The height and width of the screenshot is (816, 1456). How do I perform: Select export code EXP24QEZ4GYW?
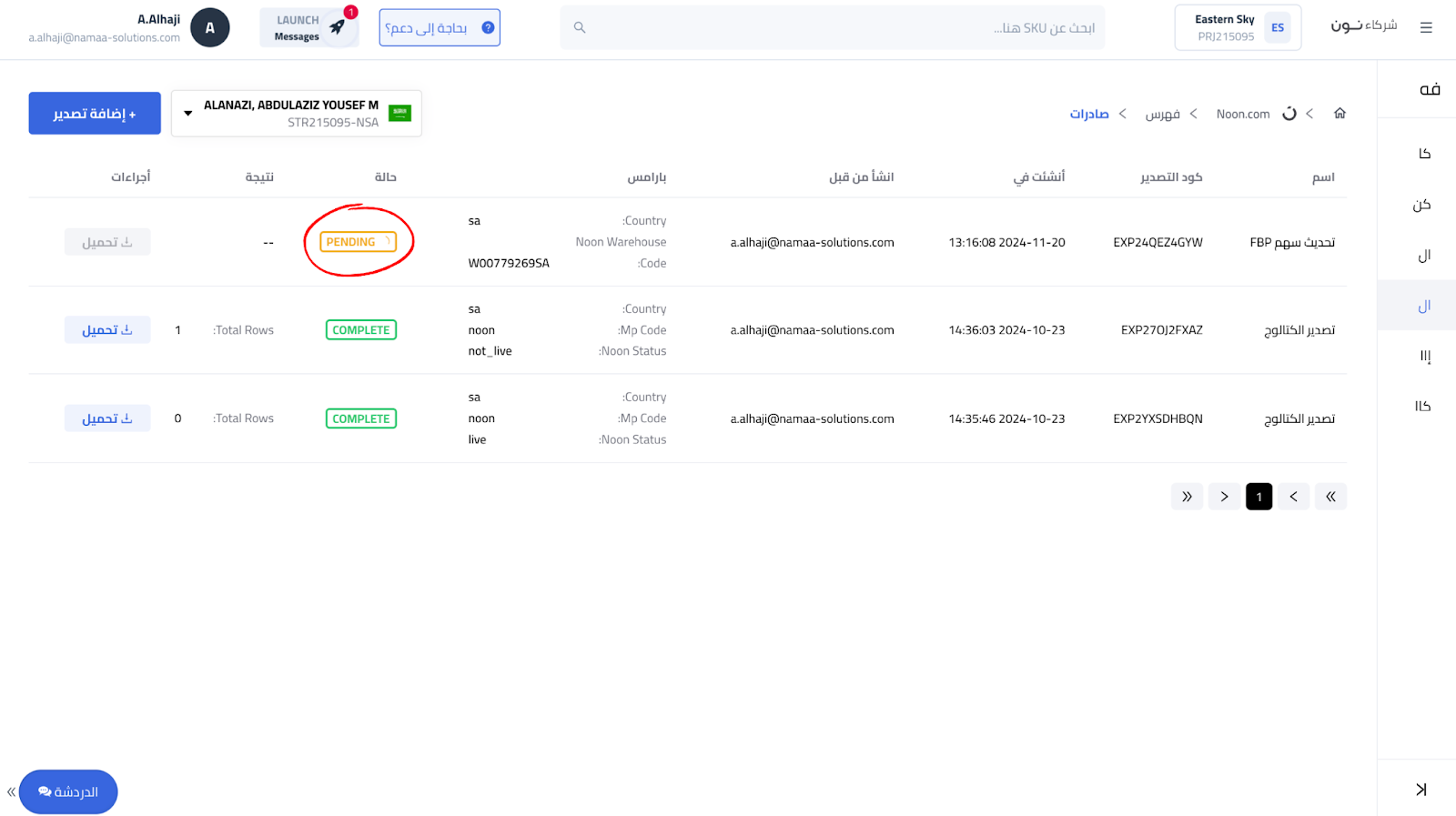pos(1158,242)
